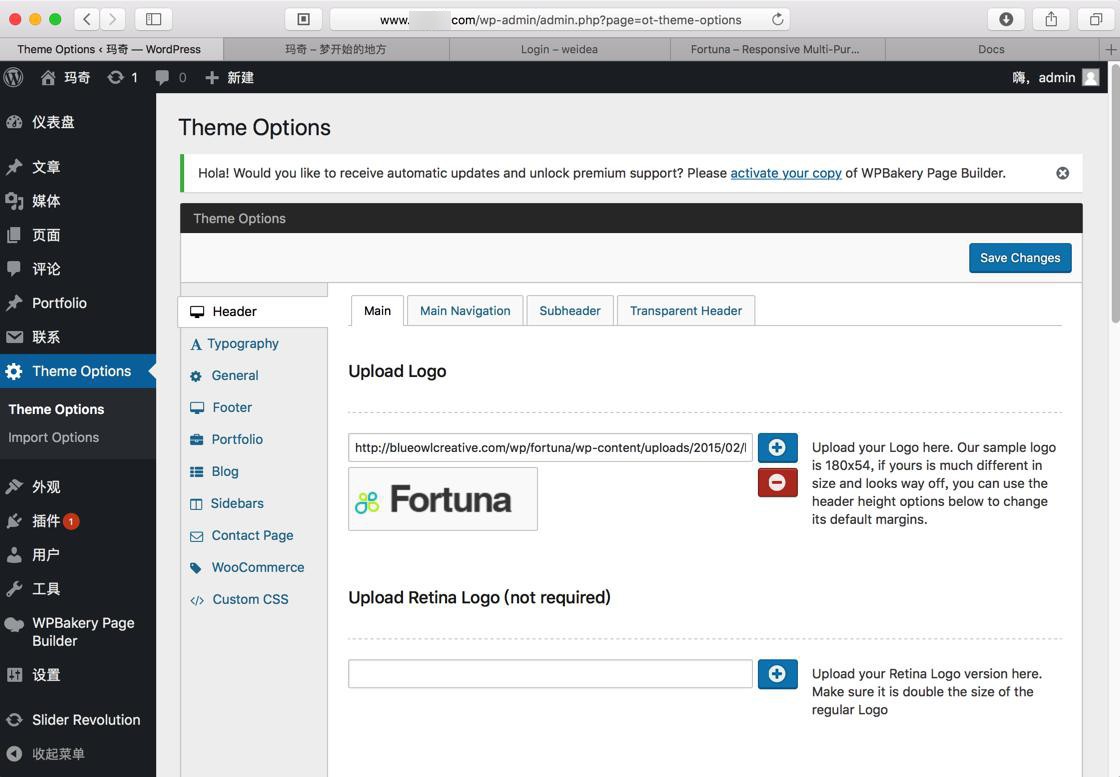Open the 新建 new content menu
Image resolution: width=1120 pixels, height=777 pixels.
pyautogui.click(x=230, y=77)
